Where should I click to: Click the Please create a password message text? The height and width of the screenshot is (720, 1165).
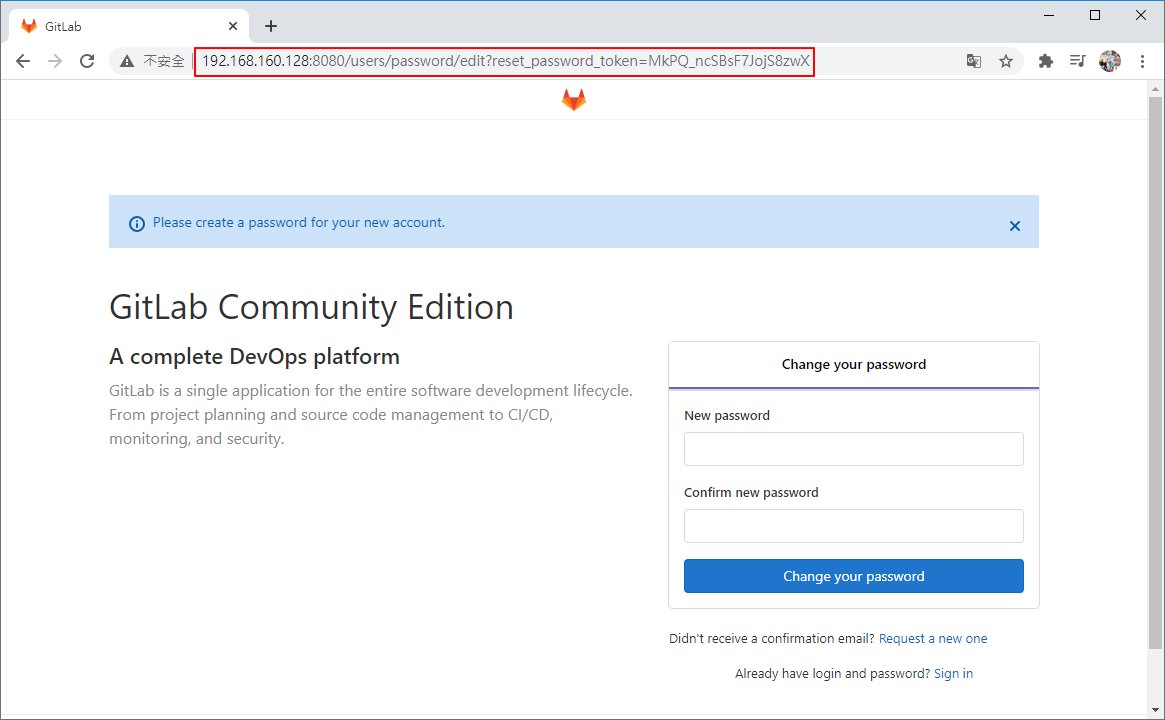(299, 222)
